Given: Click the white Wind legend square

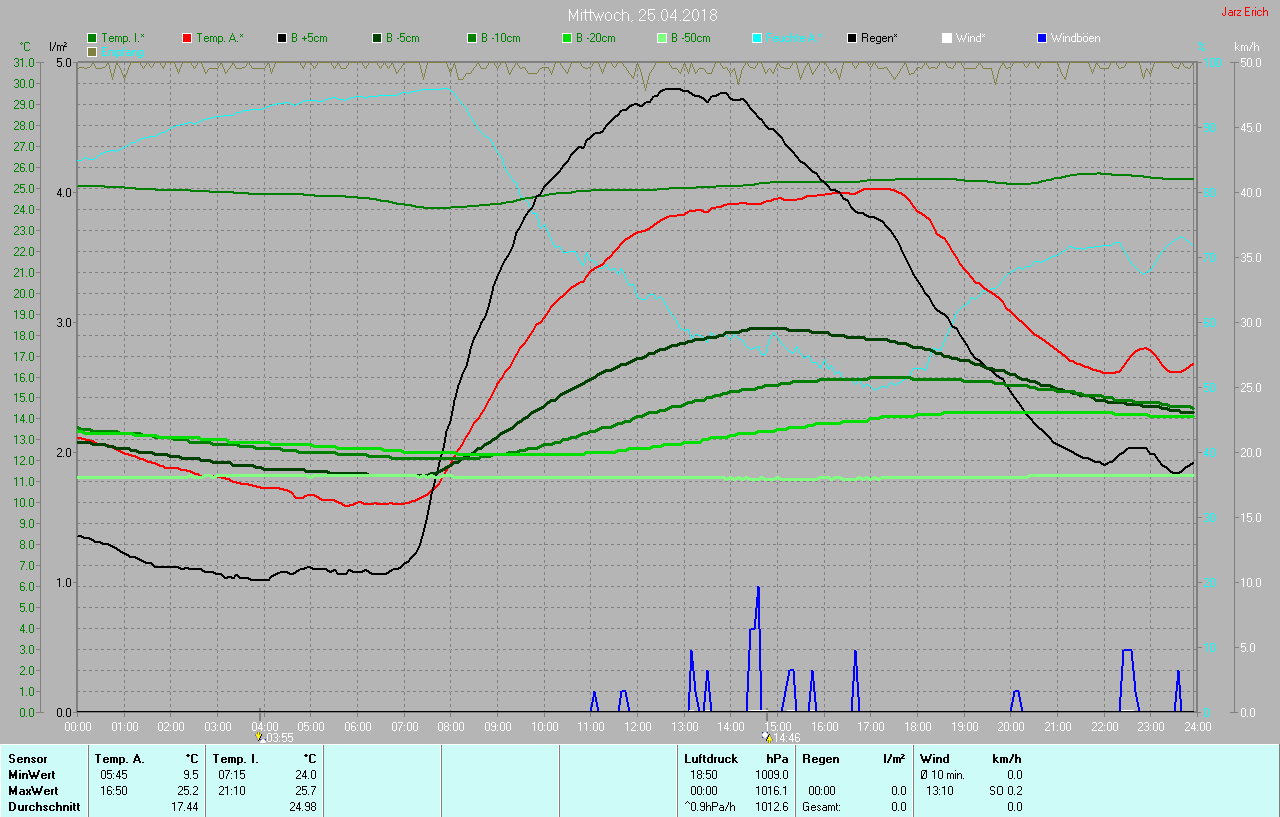Looking at the screenshot, I should pos(947,38).
